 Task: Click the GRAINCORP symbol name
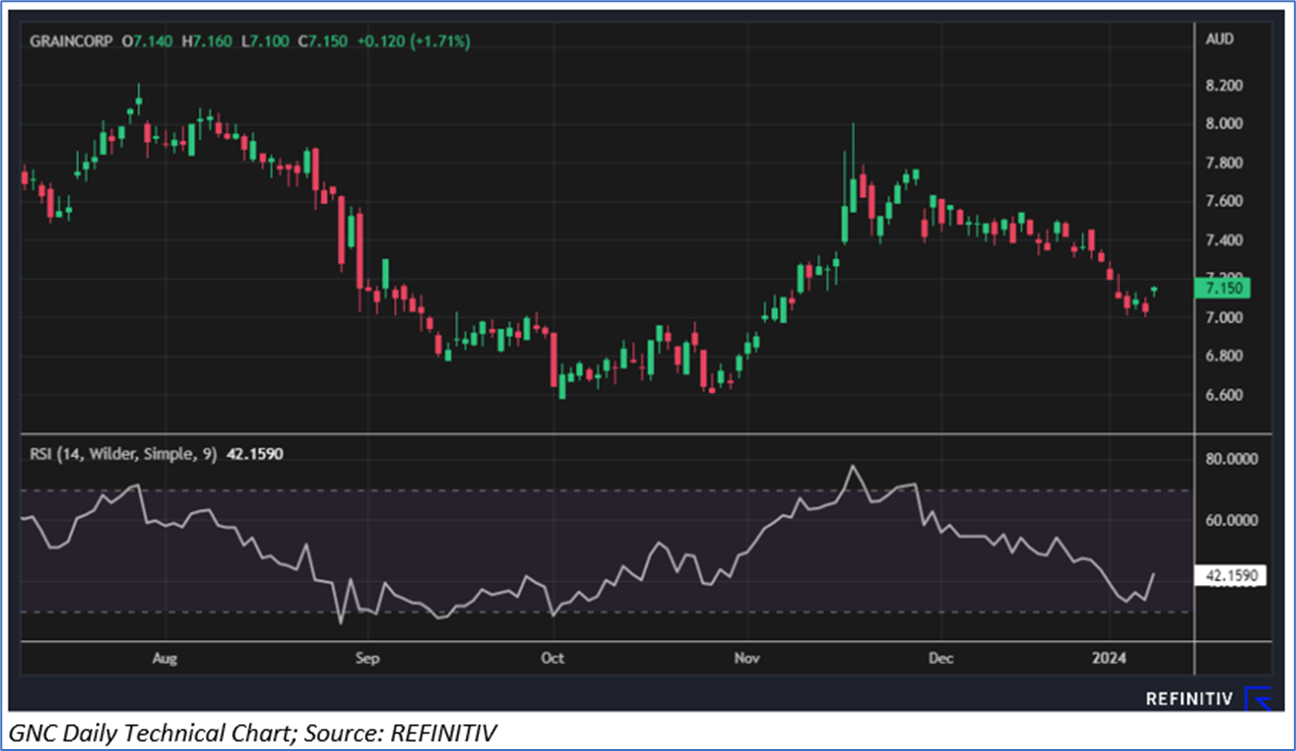click(70, 41)
